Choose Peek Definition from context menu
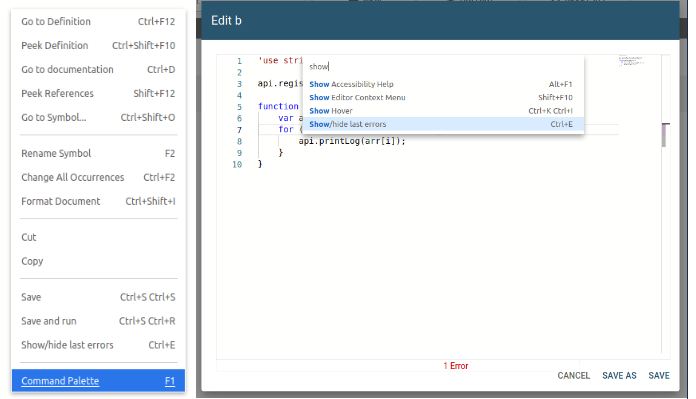 point(98,45)
